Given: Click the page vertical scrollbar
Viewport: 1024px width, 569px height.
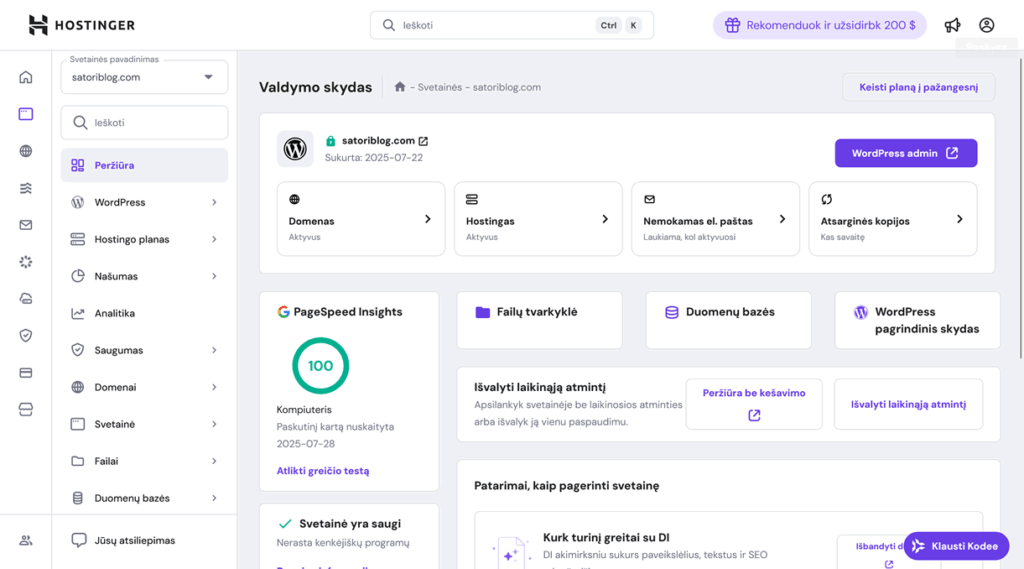Looking at the screenshot, I should click(1021, 208).
